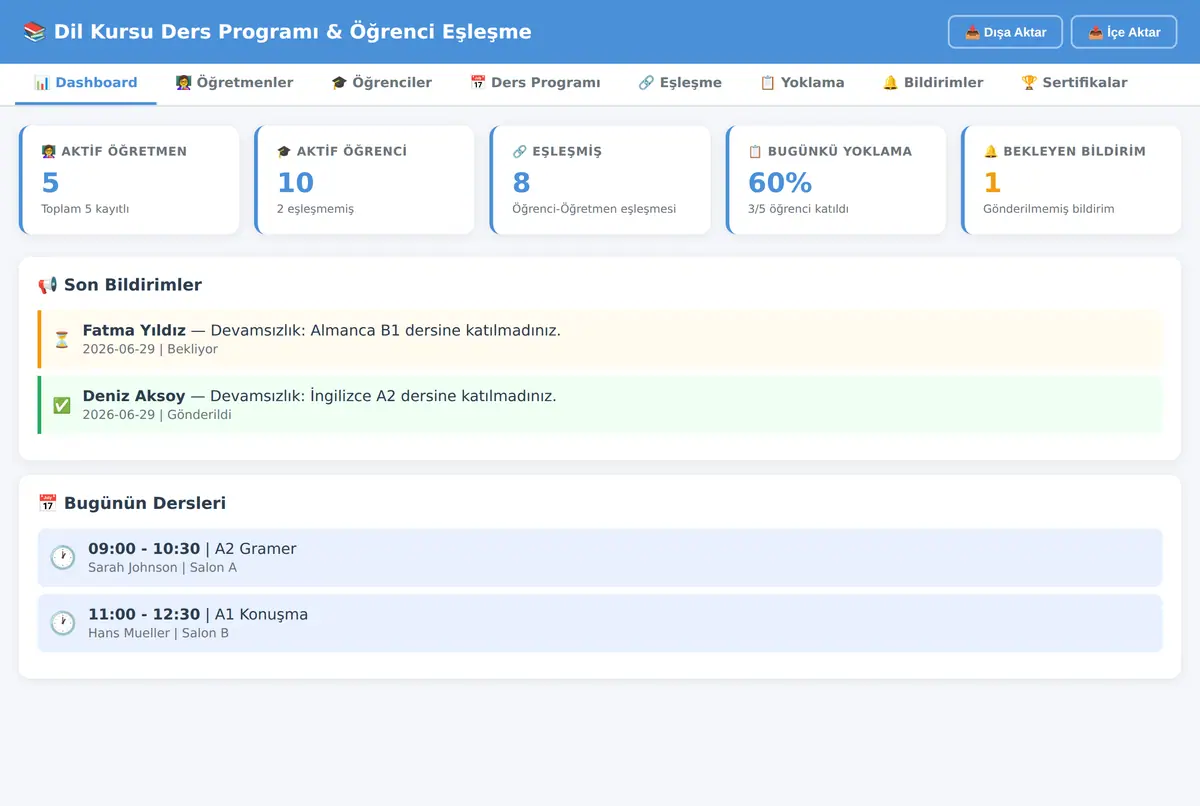This screenshot has width=1200, height=806.
Task: Open the Dashboard tab
Action: click(x=86, y=83)
